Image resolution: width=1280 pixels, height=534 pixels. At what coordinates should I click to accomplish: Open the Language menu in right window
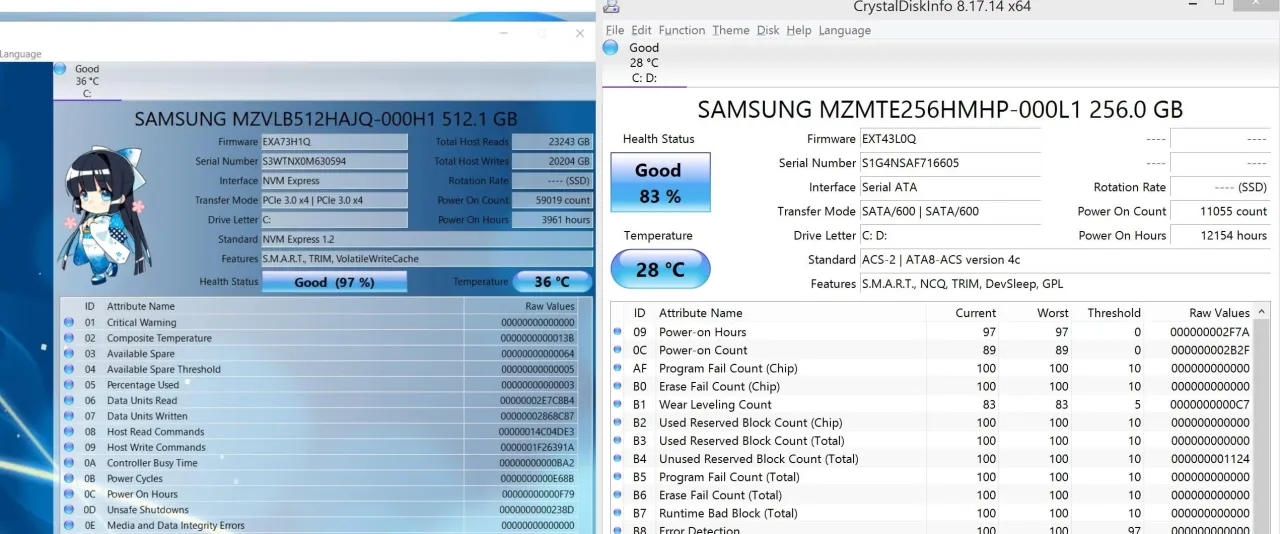tap(845, 30)
